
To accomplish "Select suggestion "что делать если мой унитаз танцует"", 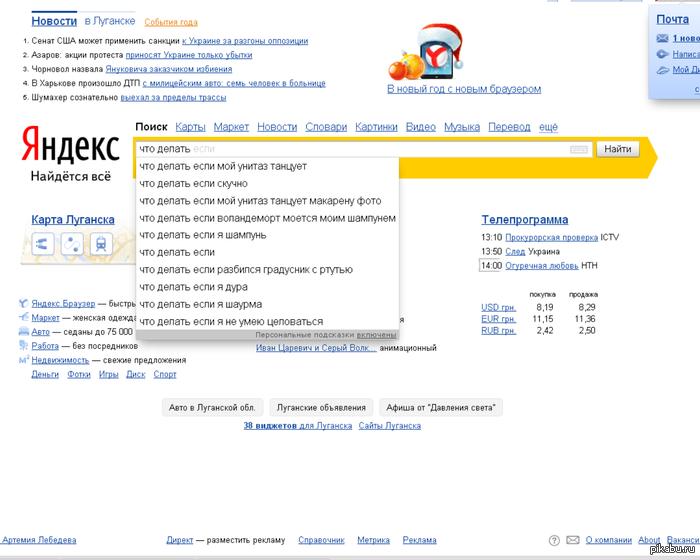I will 267,166.
